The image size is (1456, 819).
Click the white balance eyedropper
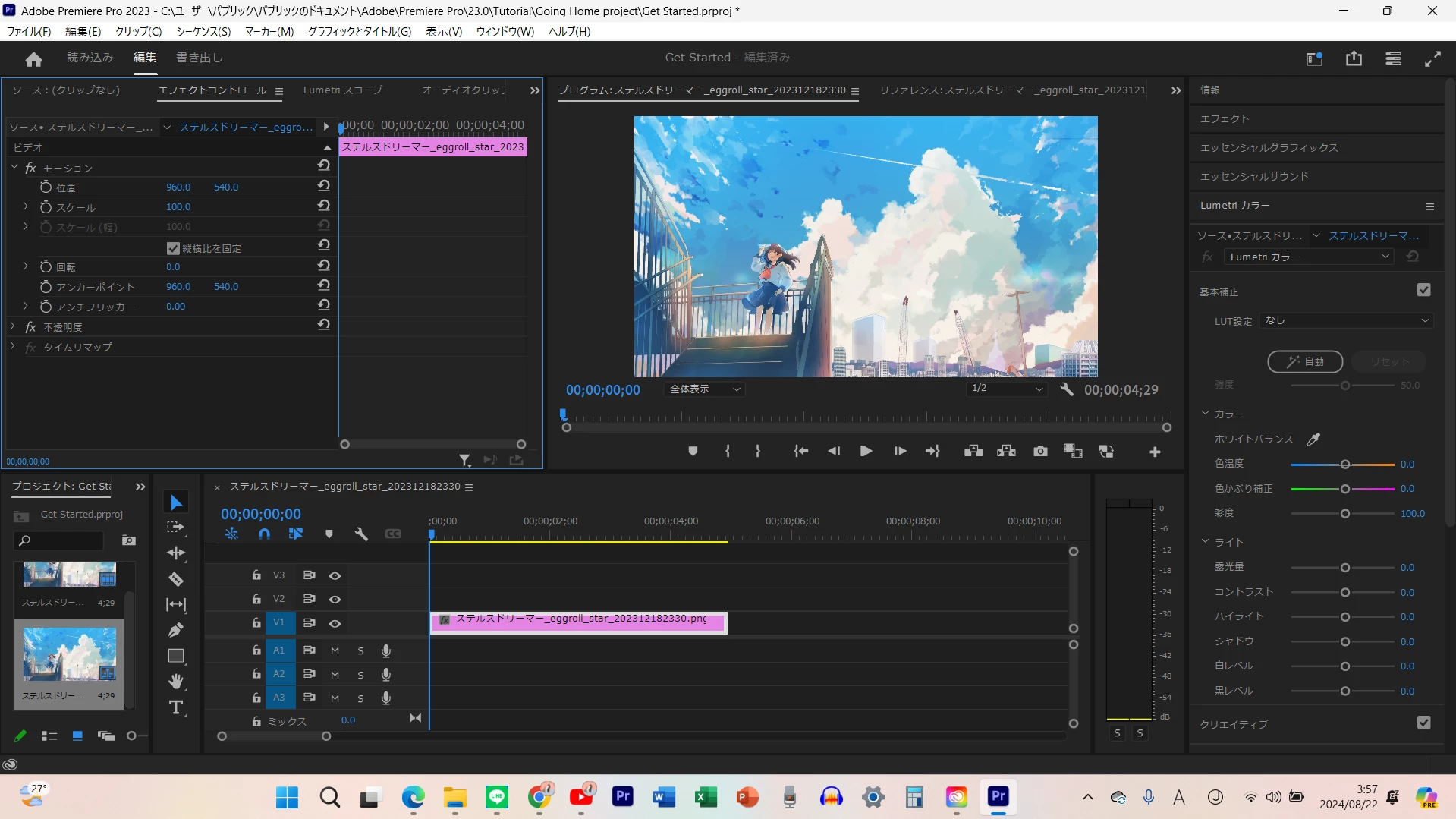click(x=1313, y=439)
